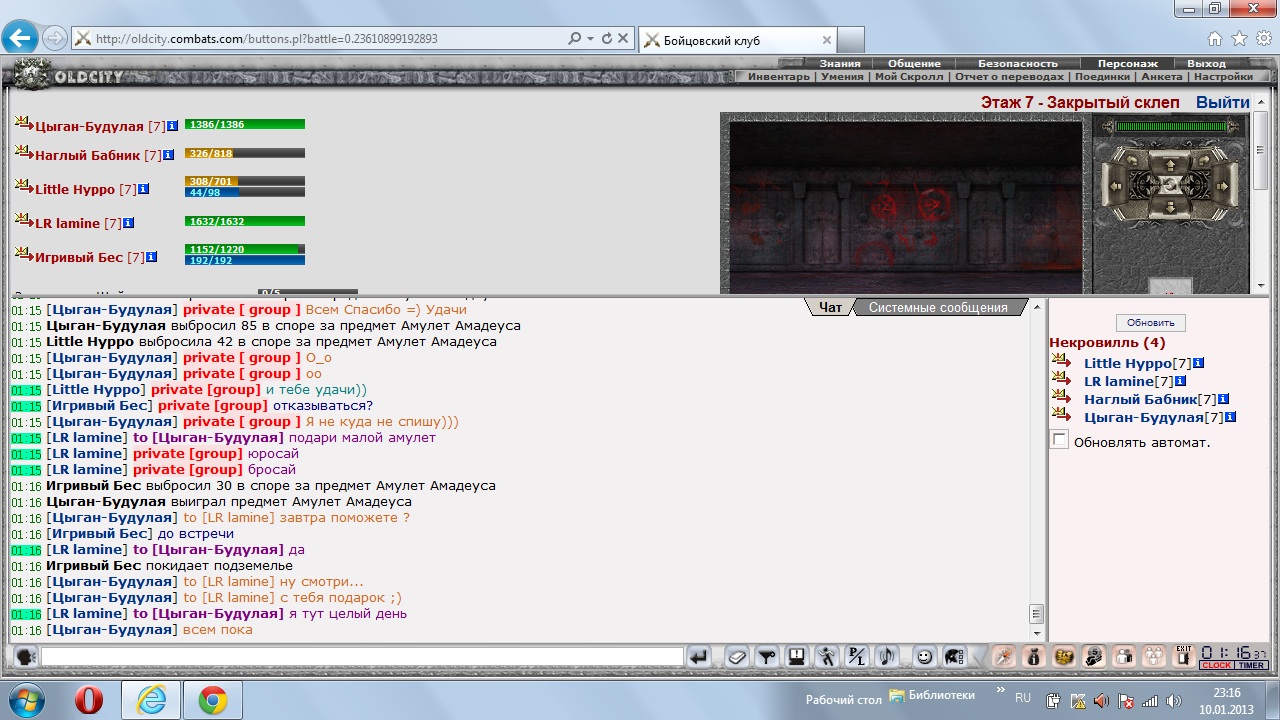Screen dimensions: 1280x720
Task: Click the running man icon in chat toolbar
Action: (x=827, y=657)
